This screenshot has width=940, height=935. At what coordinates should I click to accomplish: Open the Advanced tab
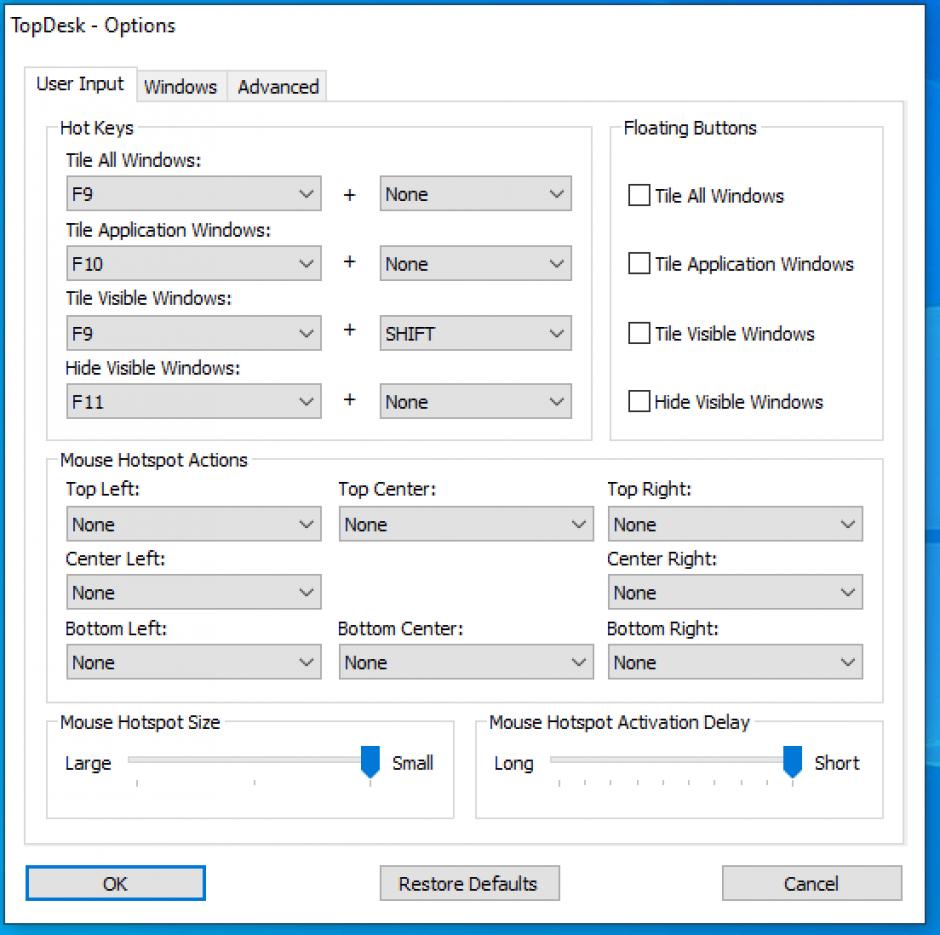click(x=278, y=87)
